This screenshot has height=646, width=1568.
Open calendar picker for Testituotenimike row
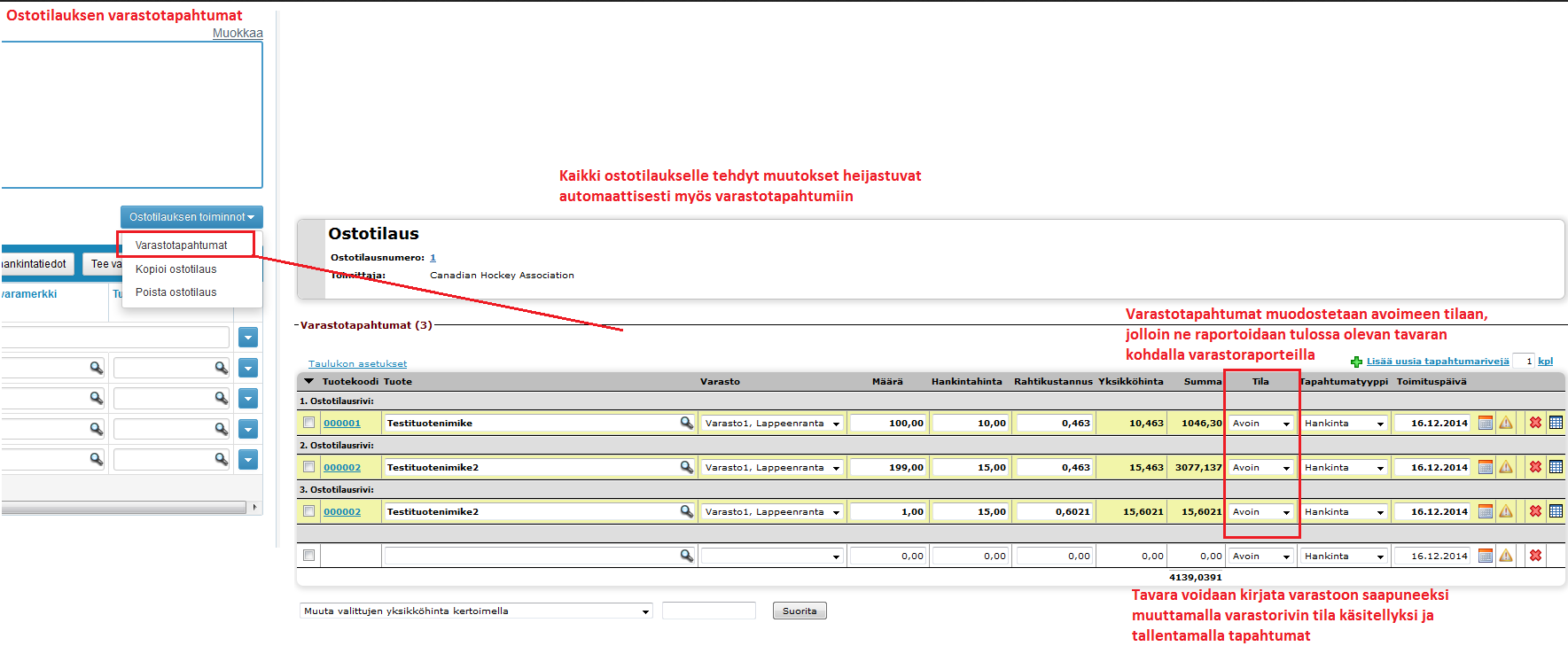(1486, 424)
